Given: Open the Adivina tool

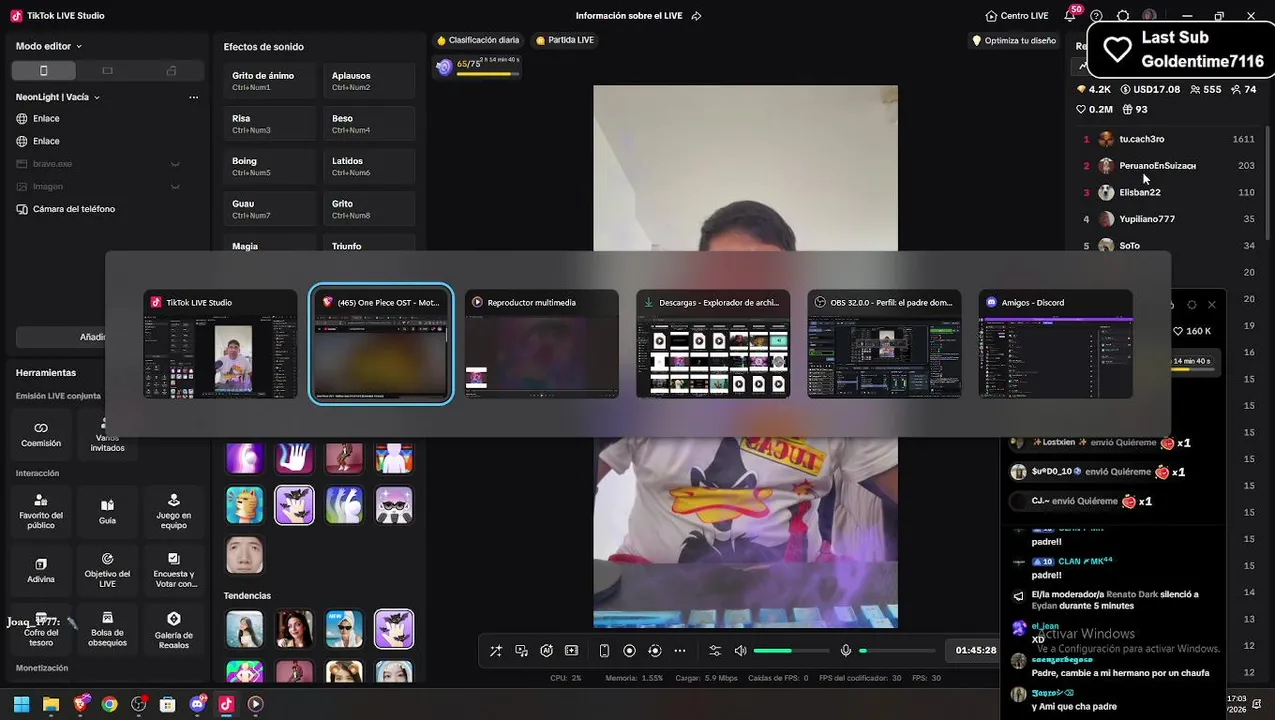Looking at the screenshot, I should (41, 570).
